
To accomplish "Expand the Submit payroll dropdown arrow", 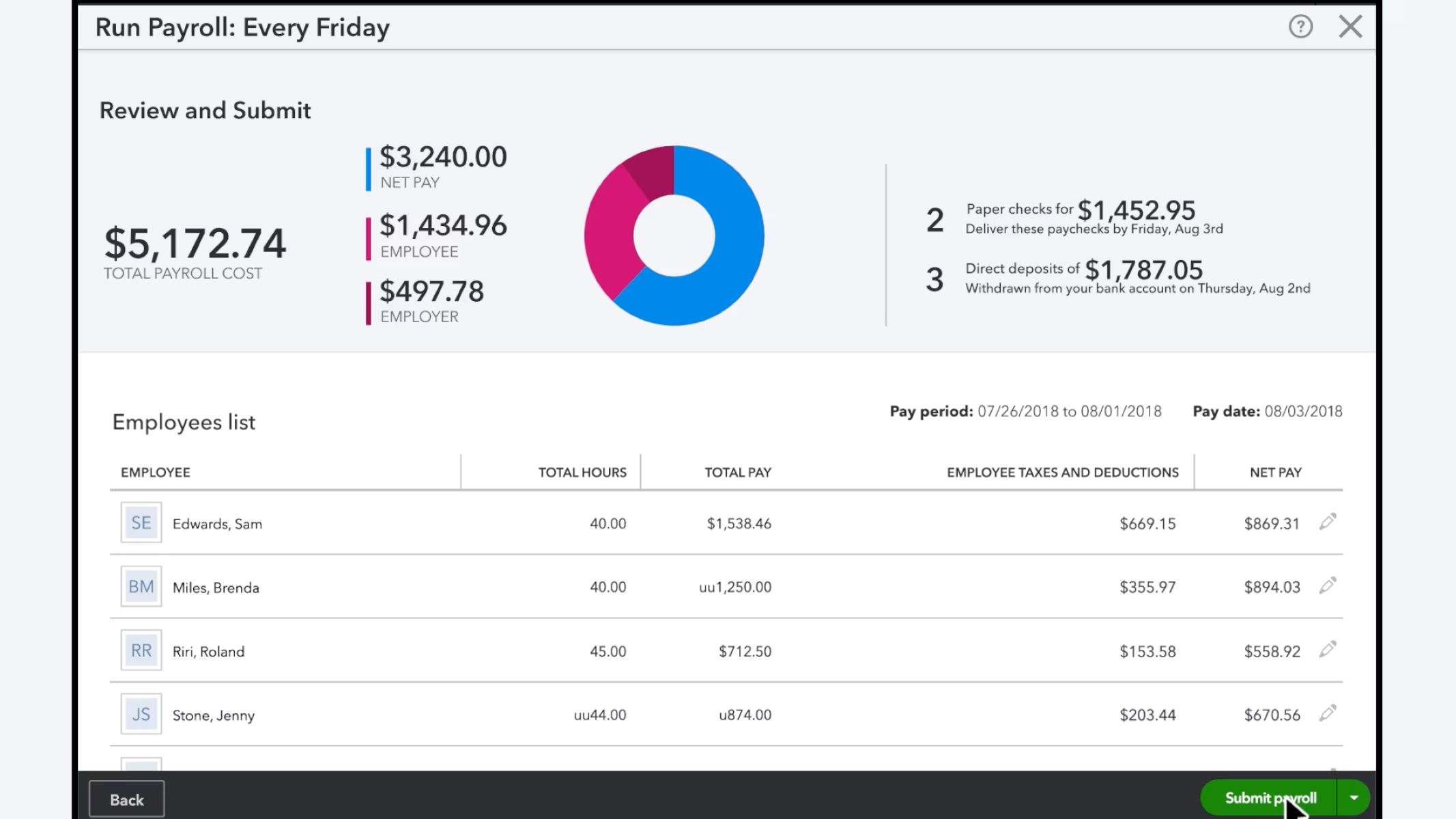I will 1354,798.
